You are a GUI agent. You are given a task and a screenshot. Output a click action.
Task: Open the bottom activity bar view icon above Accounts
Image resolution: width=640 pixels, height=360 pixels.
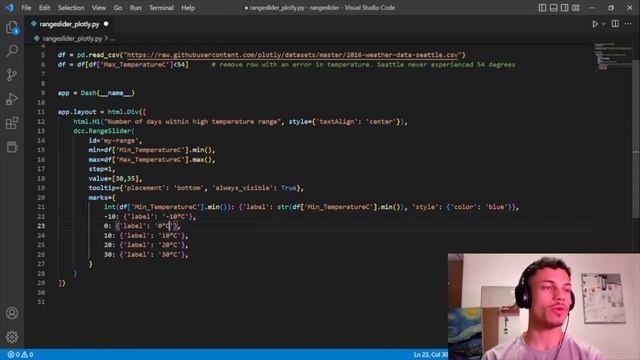pyautogui.click(x=12, y=147)
